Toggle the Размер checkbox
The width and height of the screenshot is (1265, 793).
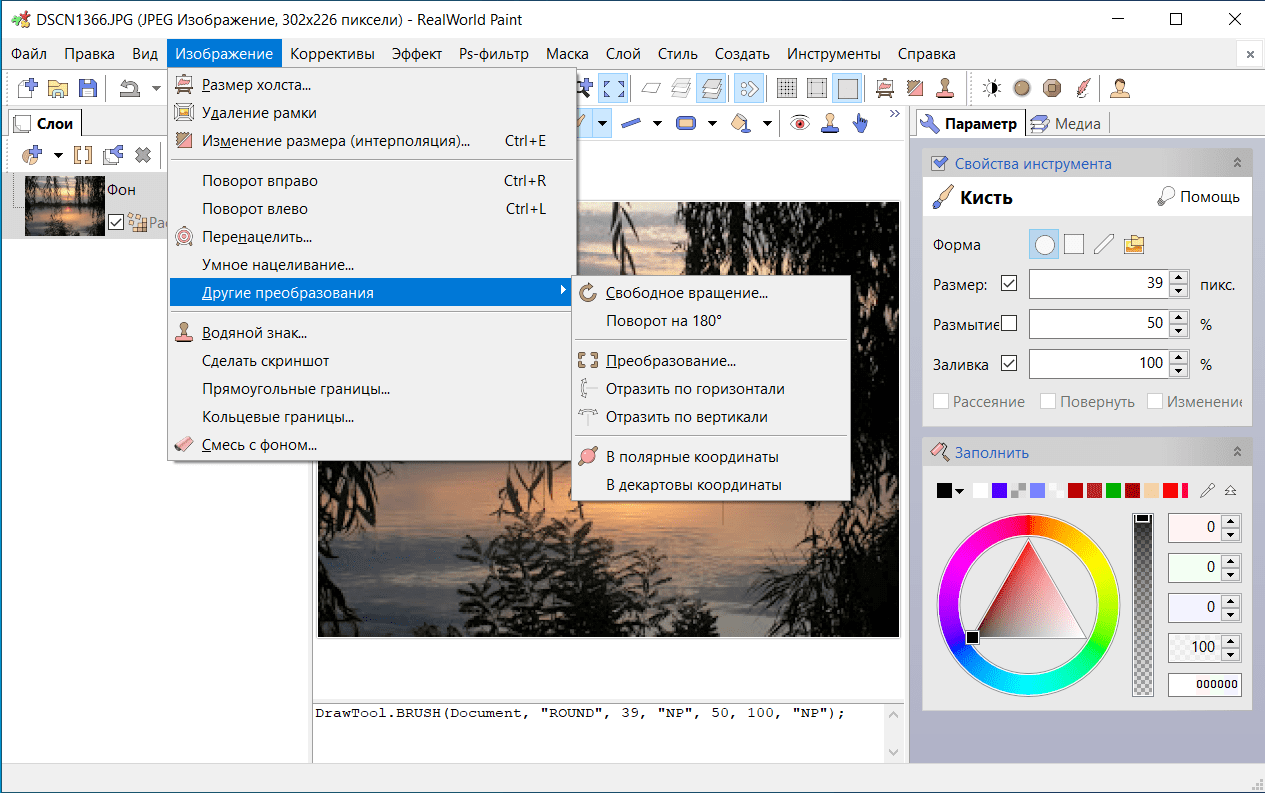[x=1008, y=284]
